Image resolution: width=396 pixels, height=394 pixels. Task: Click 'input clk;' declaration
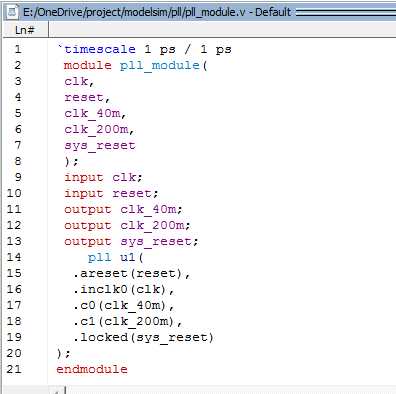click(103, 177)
